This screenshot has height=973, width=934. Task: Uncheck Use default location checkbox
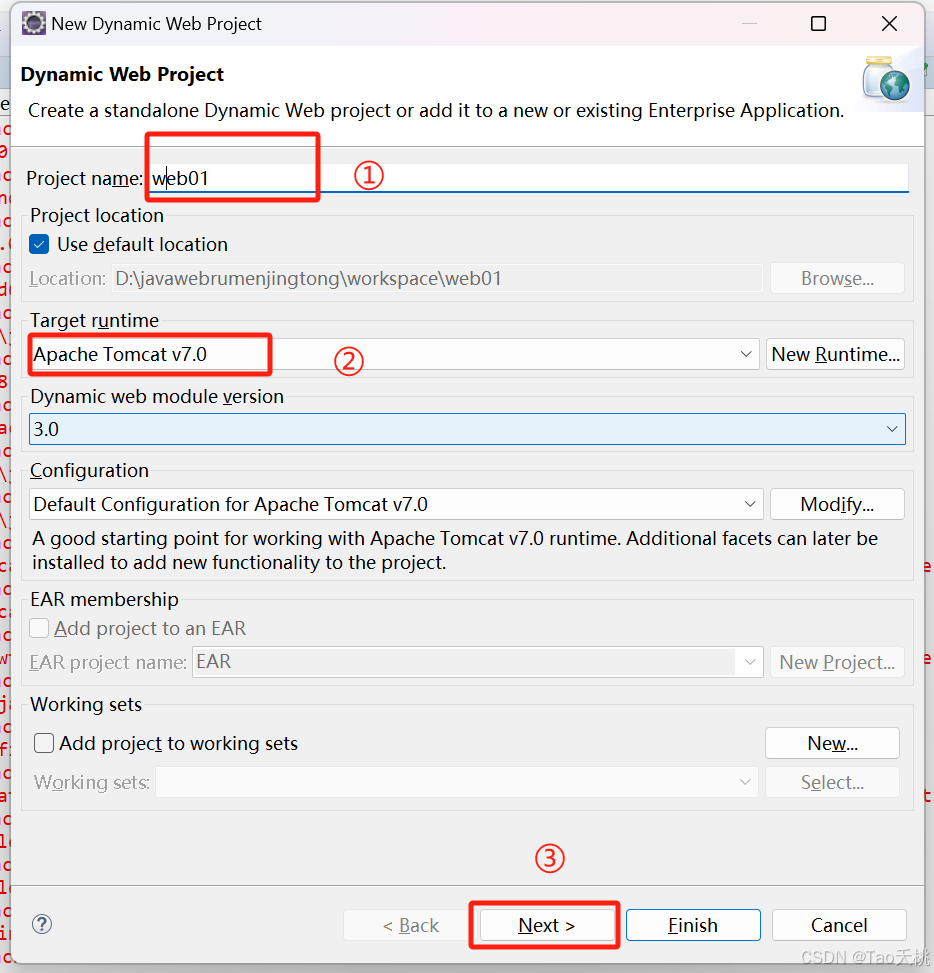(39, 244)
